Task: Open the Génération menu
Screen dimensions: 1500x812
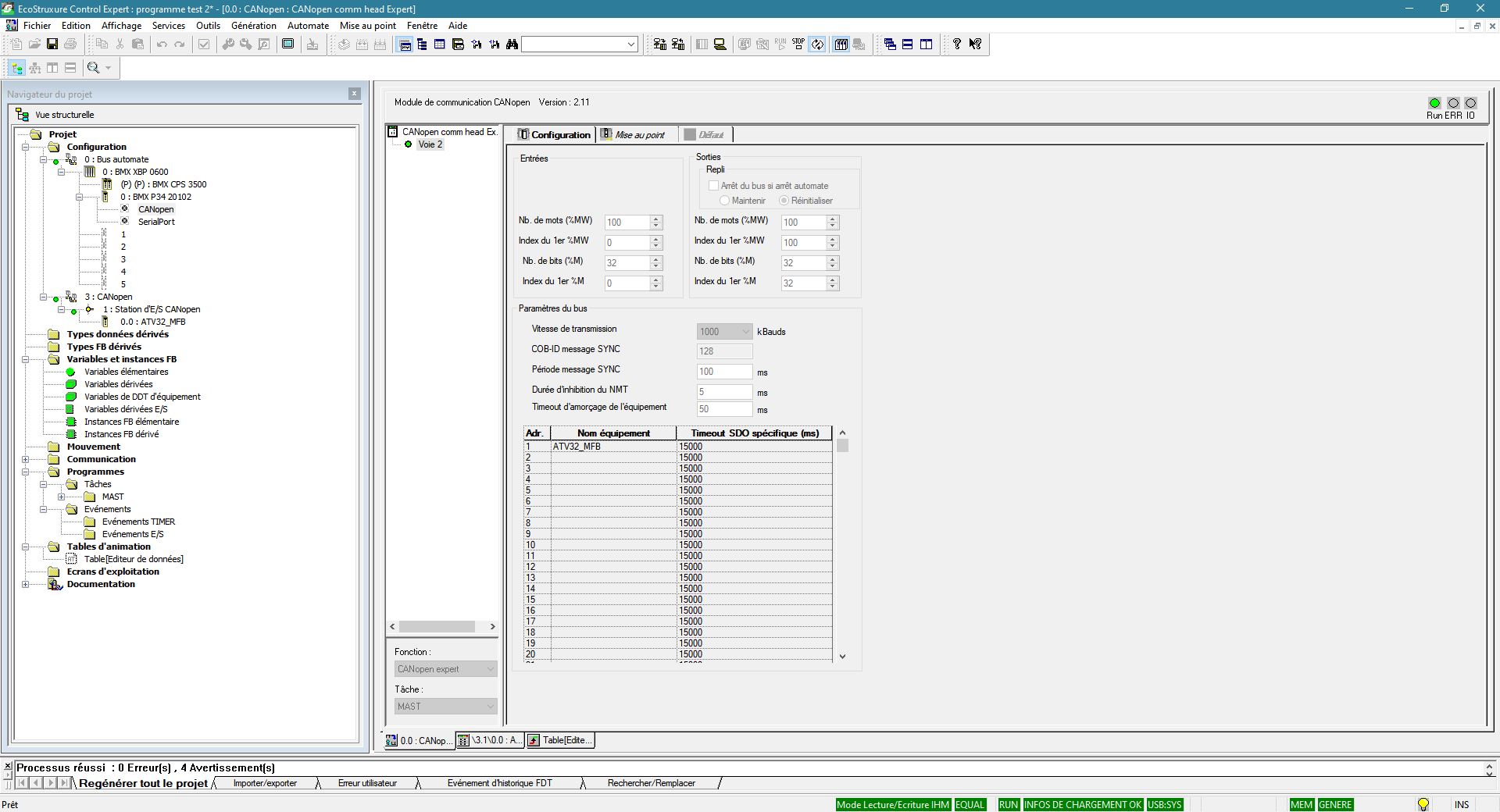Action: click(253, 26)
